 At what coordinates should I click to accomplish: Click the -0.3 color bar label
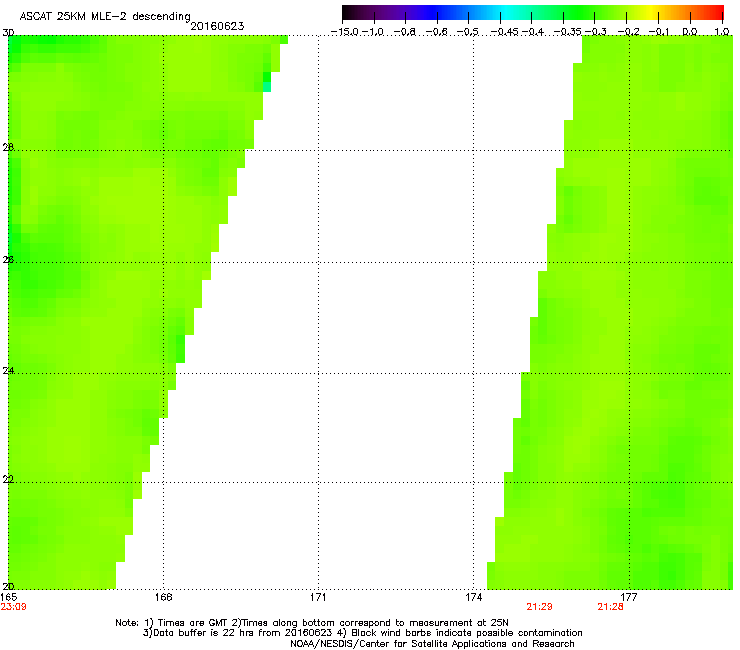pos(596,32)
